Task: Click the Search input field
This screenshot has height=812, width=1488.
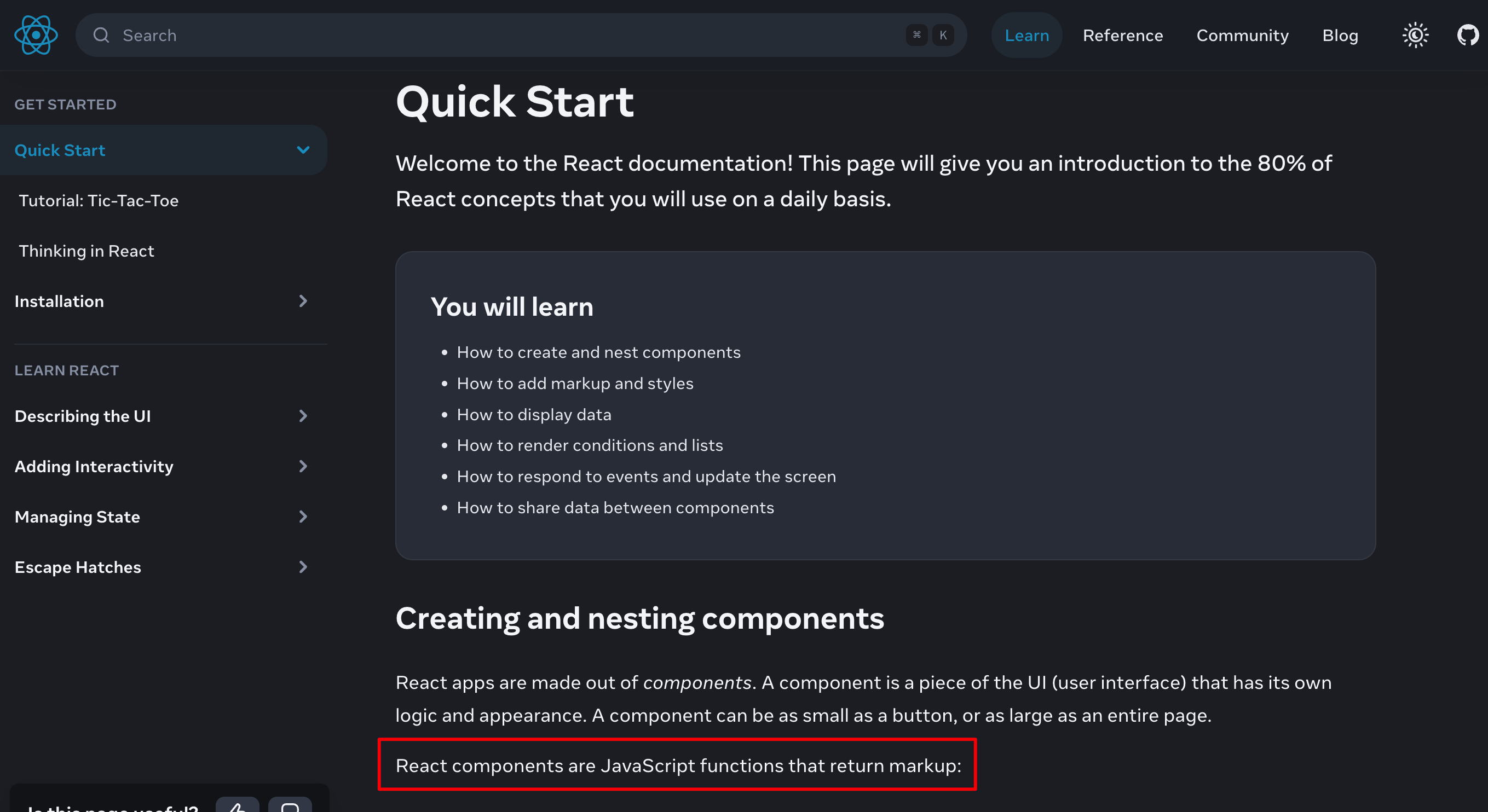Action: [x=521, y=35]
